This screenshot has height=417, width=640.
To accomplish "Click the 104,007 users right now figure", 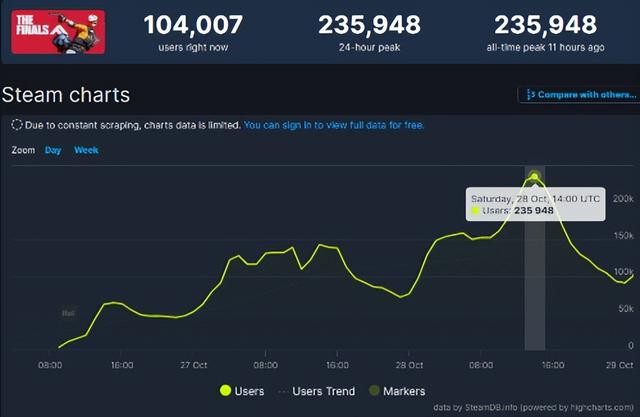I will click(193, 24).
